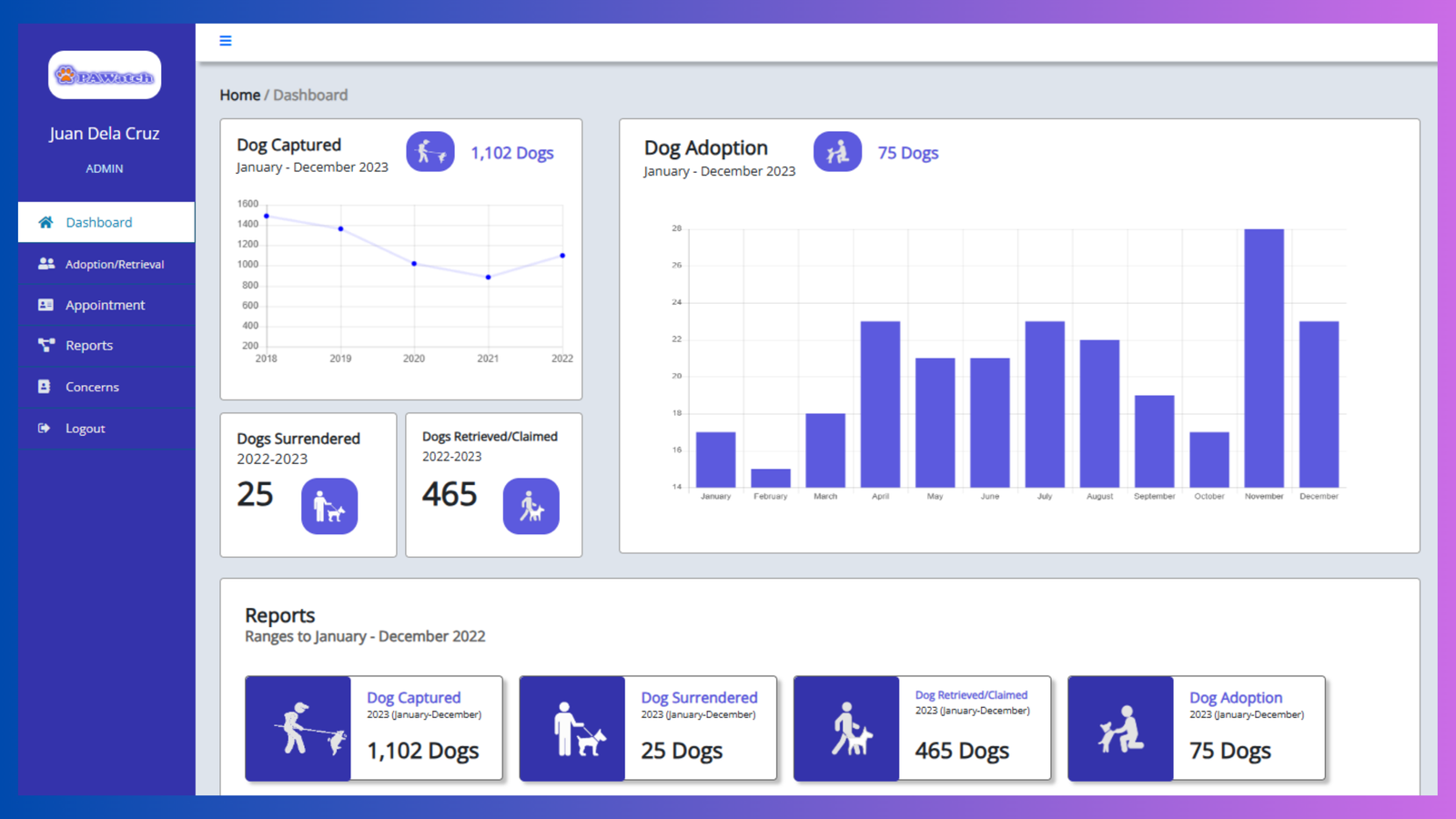Click the 2021 data point on line chart

click(x=489, y=277)
